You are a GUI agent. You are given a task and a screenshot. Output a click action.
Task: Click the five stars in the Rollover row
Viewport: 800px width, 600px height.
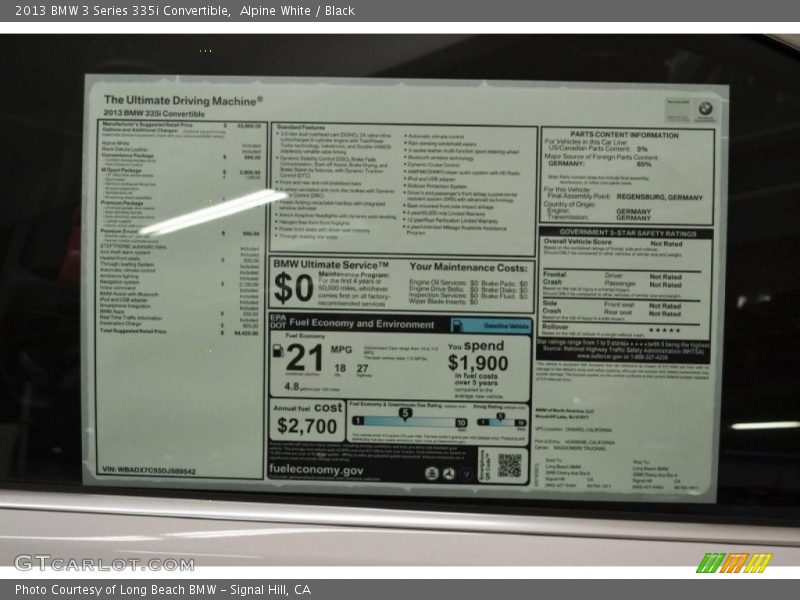(665, 330)
